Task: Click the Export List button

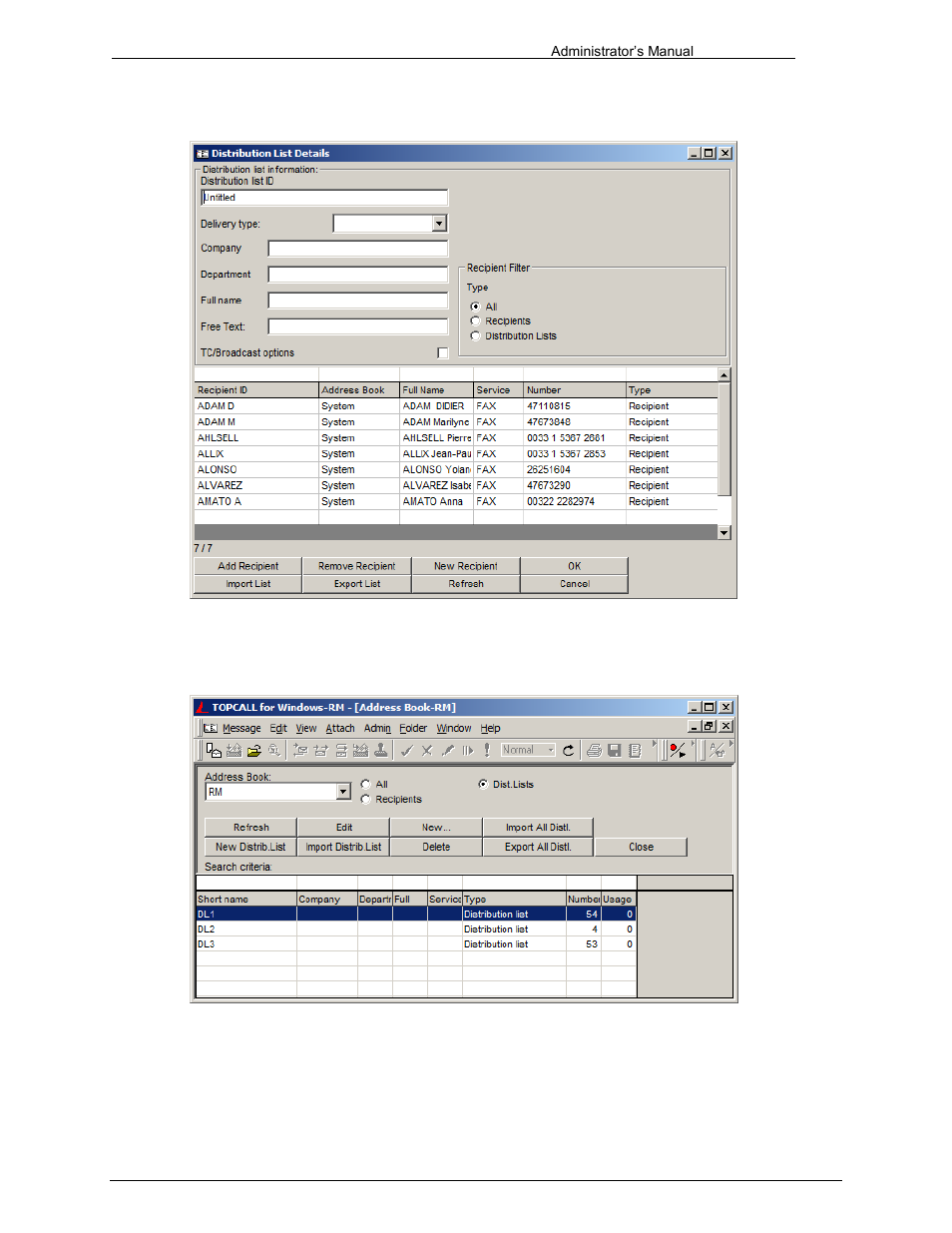Action: (x=357, y=584)
